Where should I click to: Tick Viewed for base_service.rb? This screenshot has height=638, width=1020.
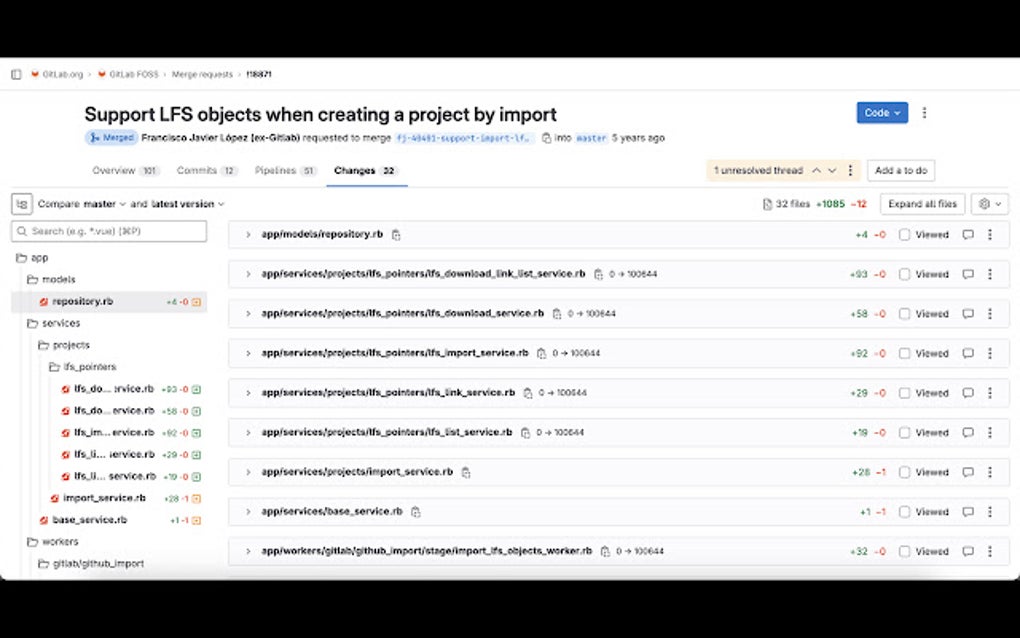click(904, 512)
